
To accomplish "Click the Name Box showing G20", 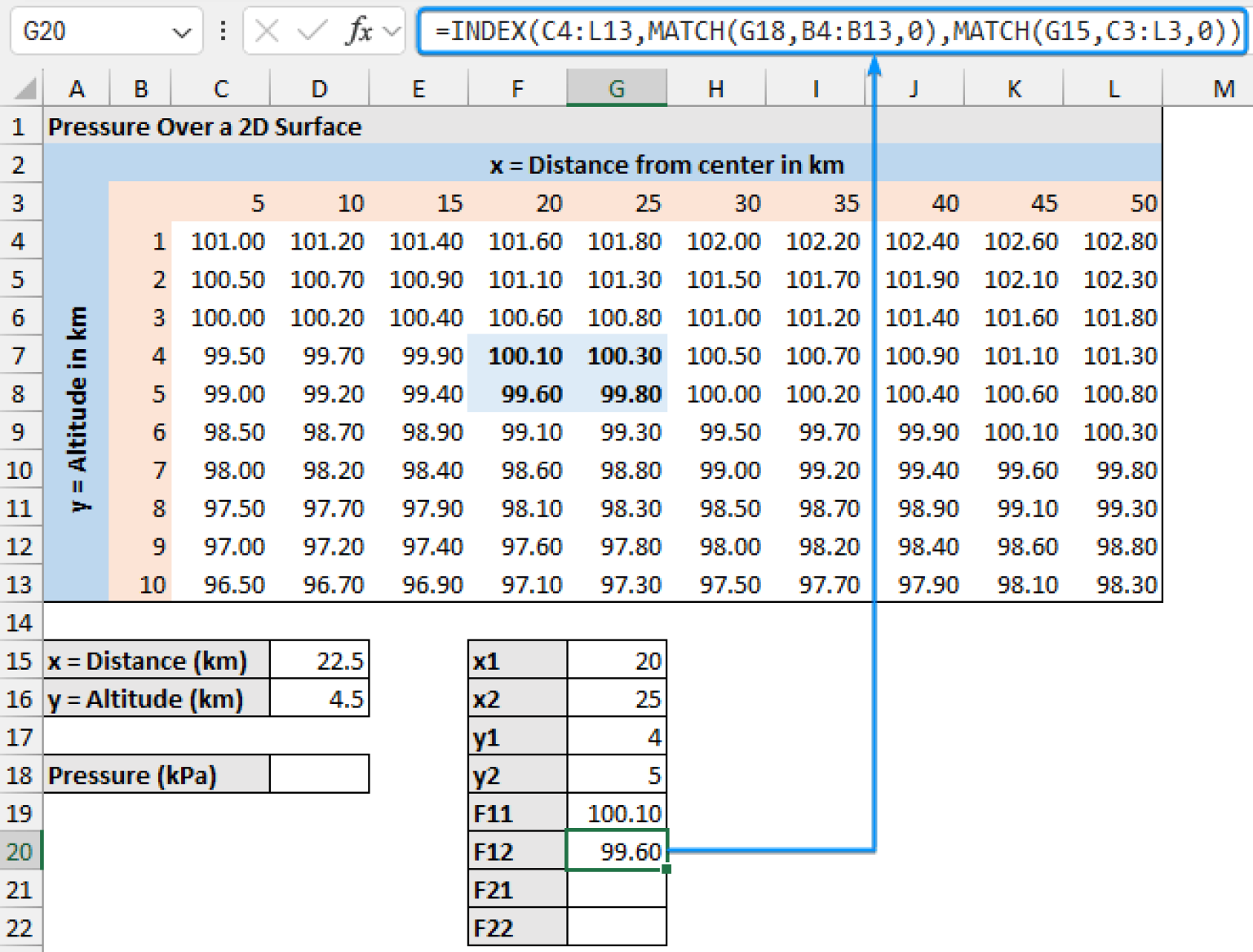I will pyautogui.click(x=90, y=31).
